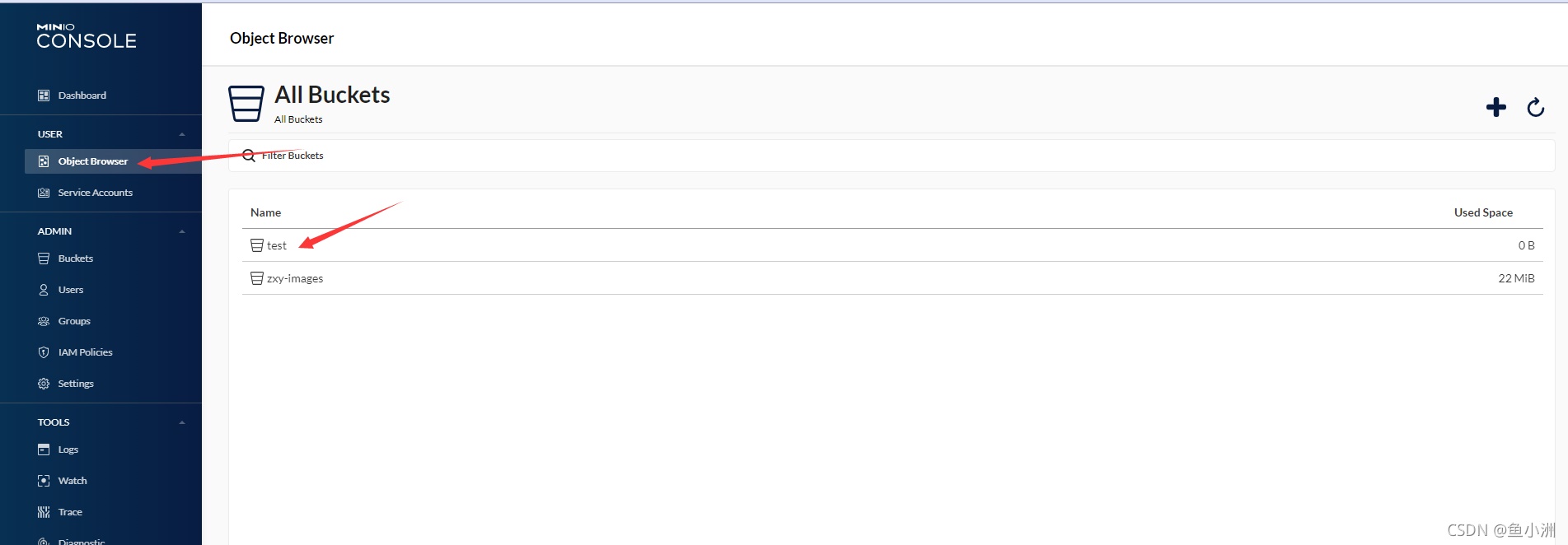Collapse the TOOLS section
The width and height of the screenshot is (1568, 545).
pos(182,422)
